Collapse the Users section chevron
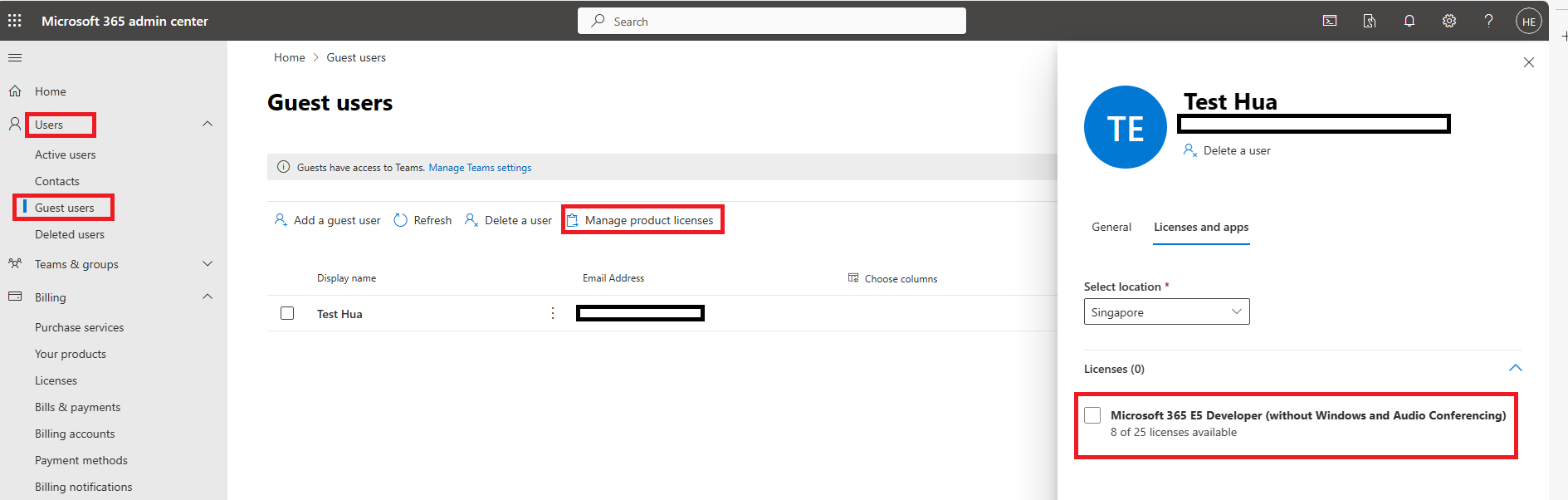The height and width of the screenshot is (500, 1568). click(x=208, y=124)
